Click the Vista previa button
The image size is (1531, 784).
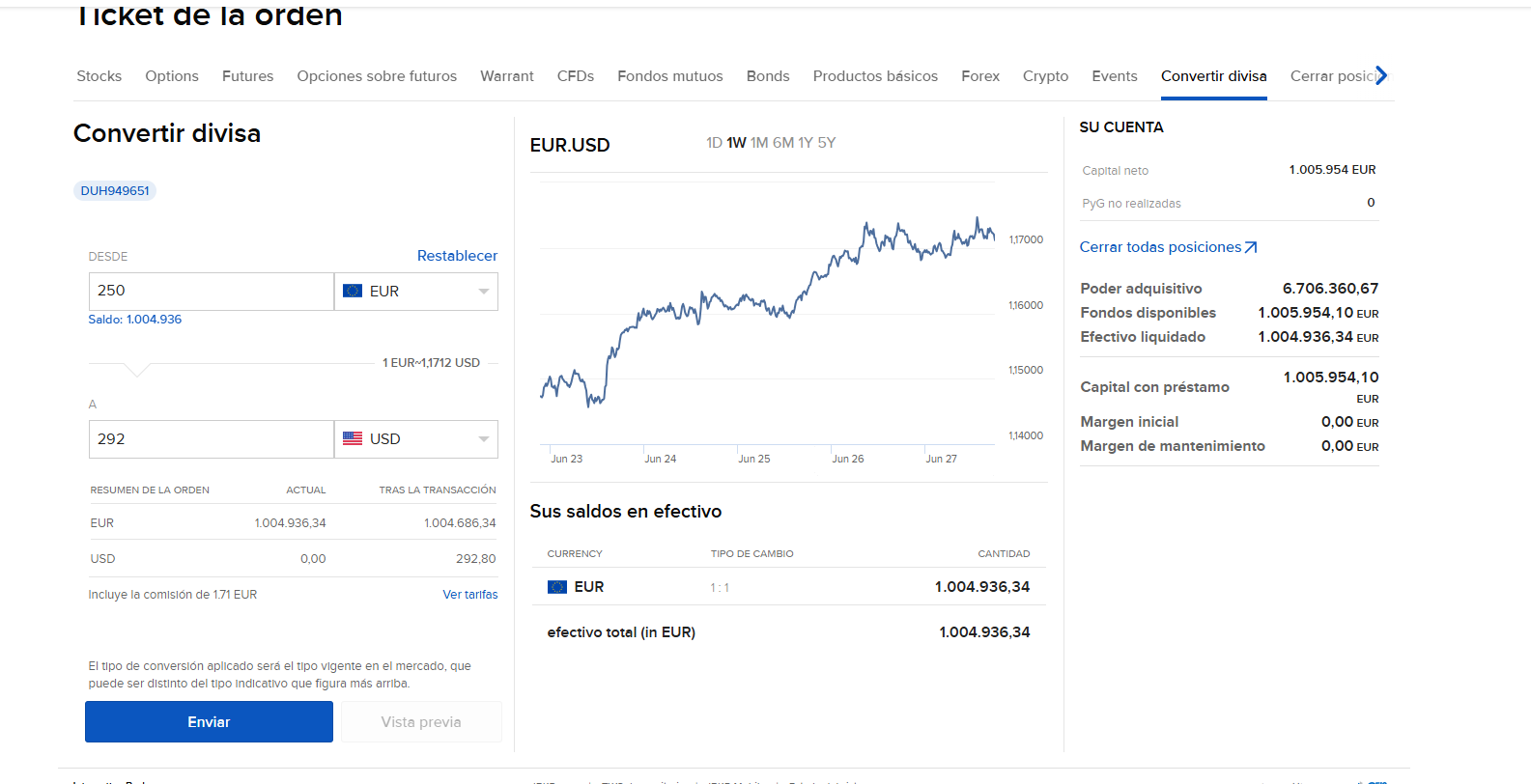[421, 722]
